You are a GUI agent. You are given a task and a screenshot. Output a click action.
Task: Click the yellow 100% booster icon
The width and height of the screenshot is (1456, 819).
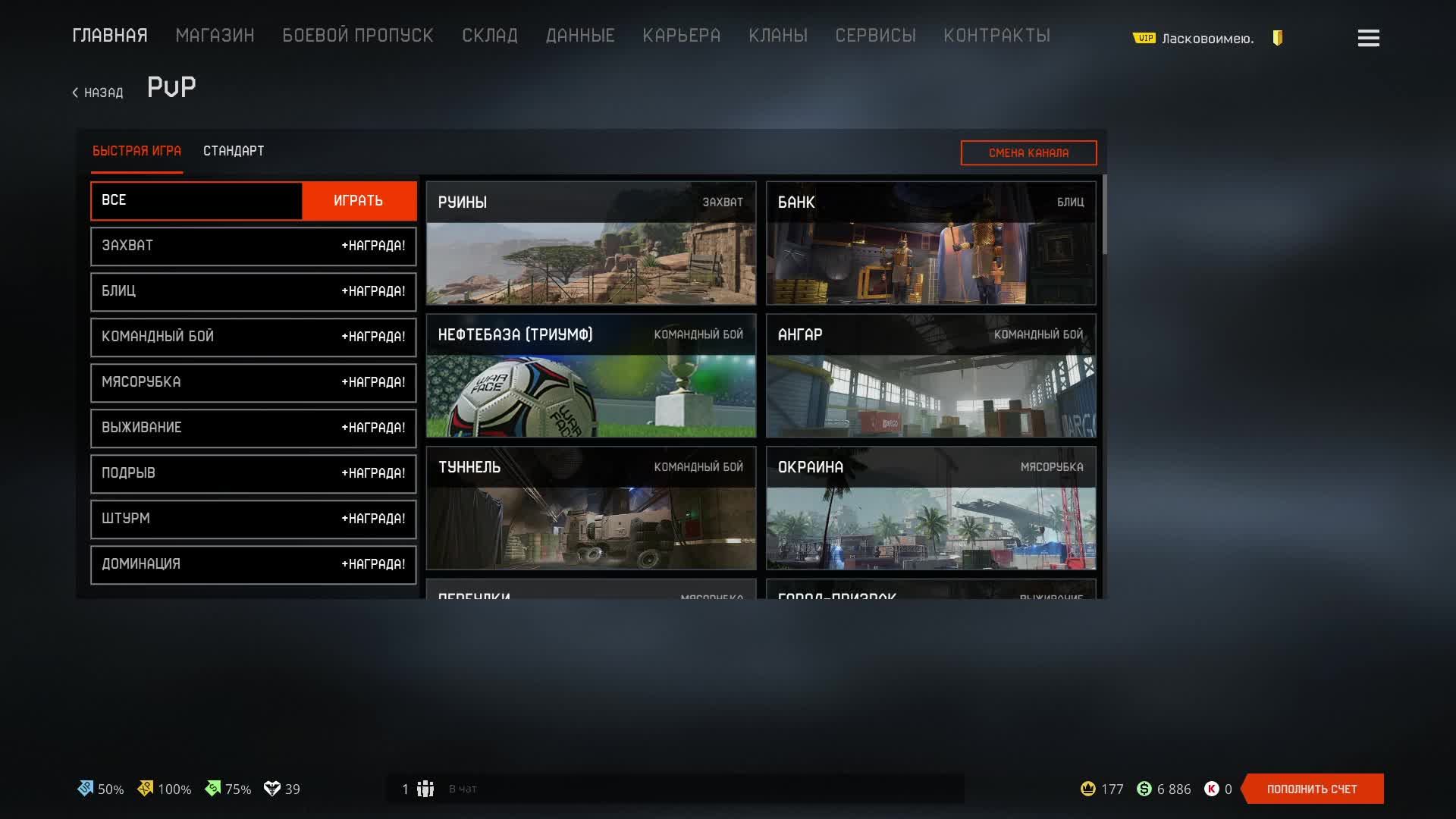tap(145, 789)
